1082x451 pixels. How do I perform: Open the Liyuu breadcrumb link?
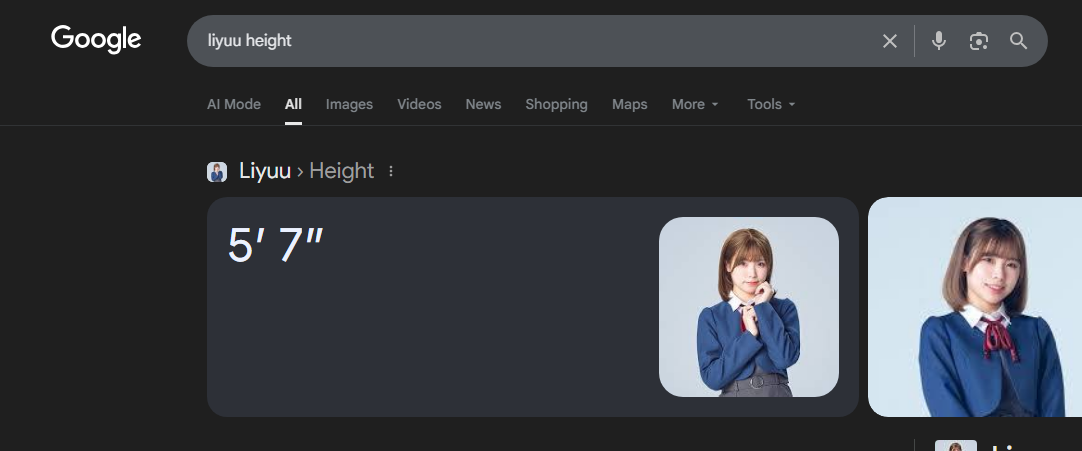[264, 170]
